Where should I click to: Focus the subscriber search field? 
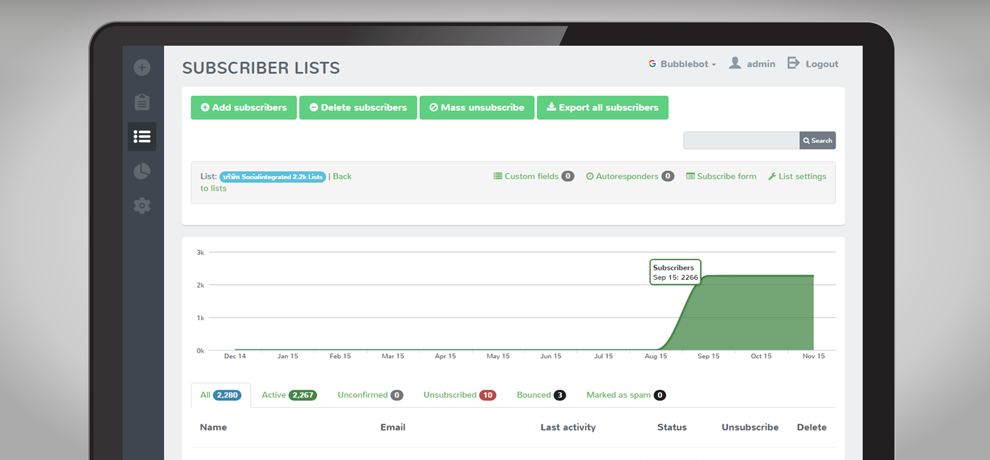pos(741,140)
